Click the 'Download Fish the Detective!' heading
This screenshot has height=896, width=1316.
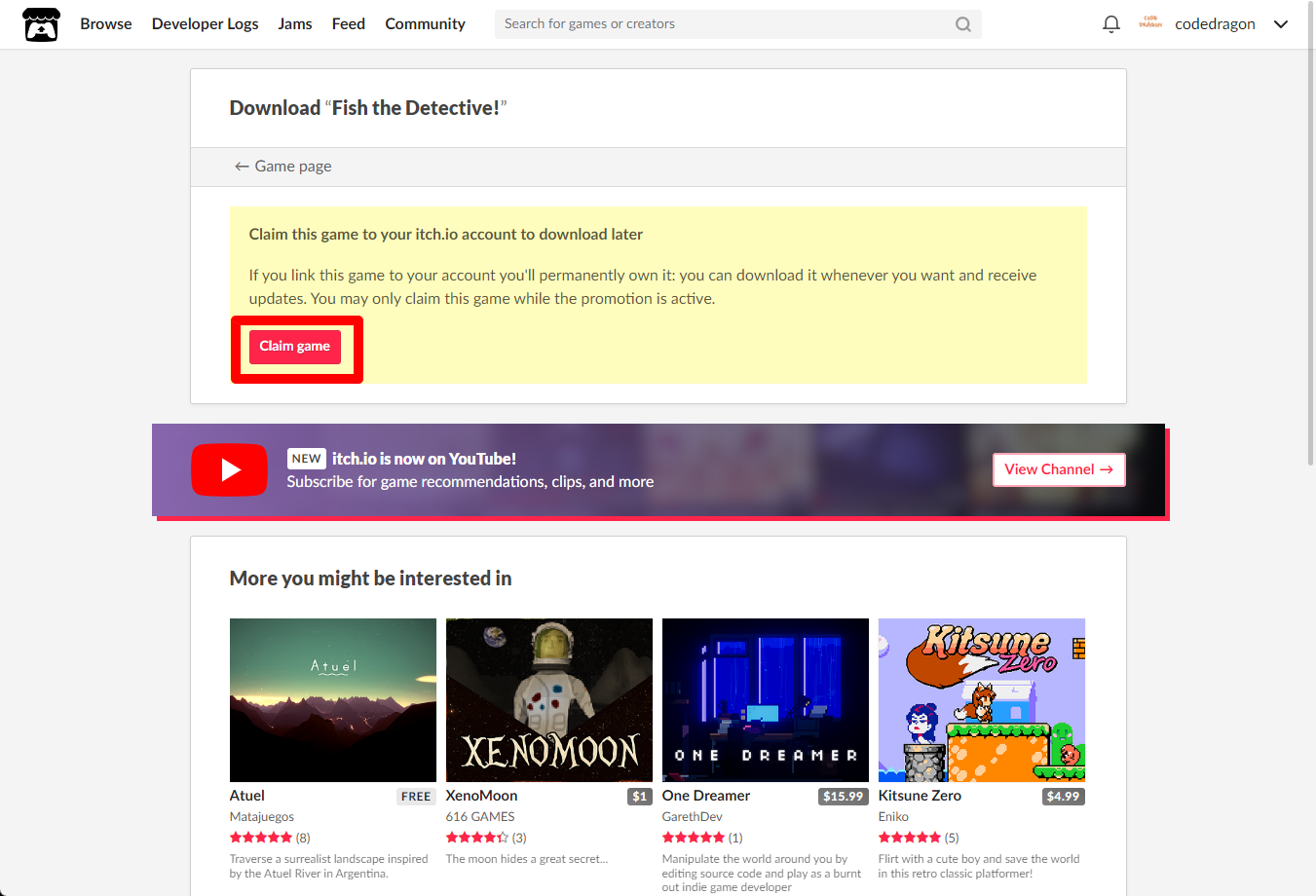(x=368, y=108)
